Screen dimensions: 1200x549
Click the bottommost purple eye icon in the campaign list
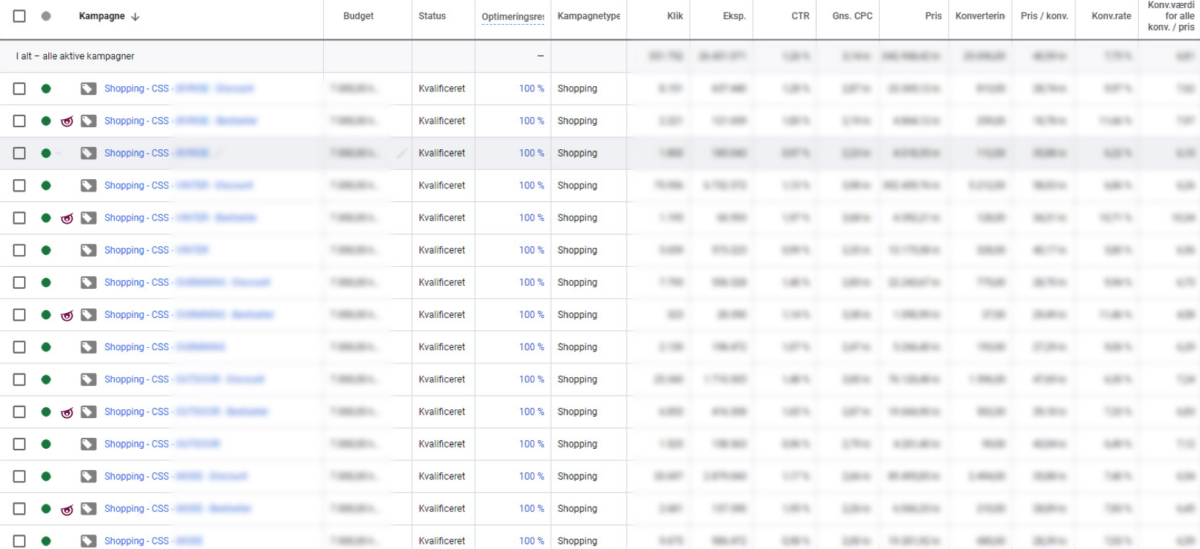point(67,509)
